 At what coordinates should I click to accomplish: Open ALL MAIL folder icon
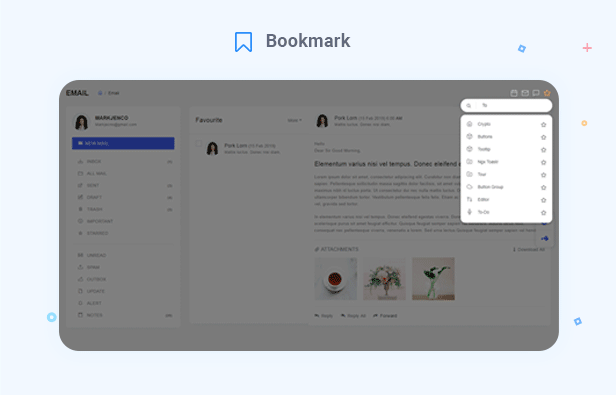point(80,173)
